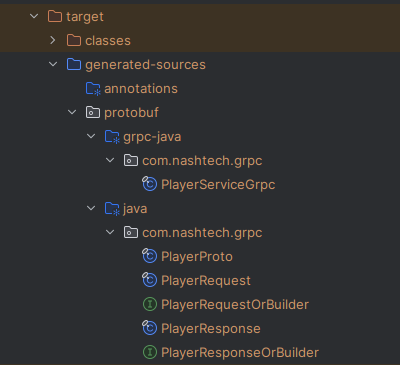
Task: Click the PlayerProto class icon
Action: point(150,256)
